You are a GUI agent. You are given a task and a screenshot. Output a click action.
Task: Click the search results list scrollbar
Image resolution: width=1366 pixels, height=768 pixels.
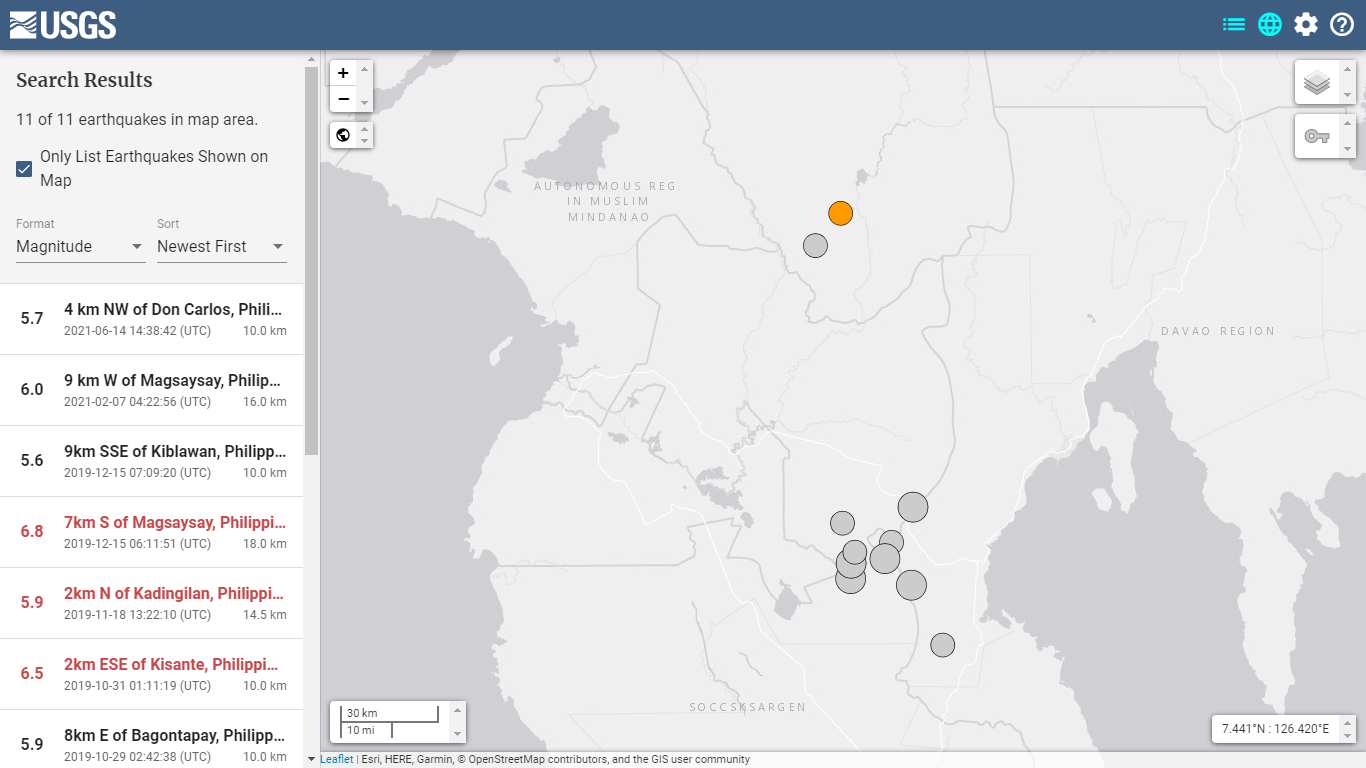tap(311, 260)
